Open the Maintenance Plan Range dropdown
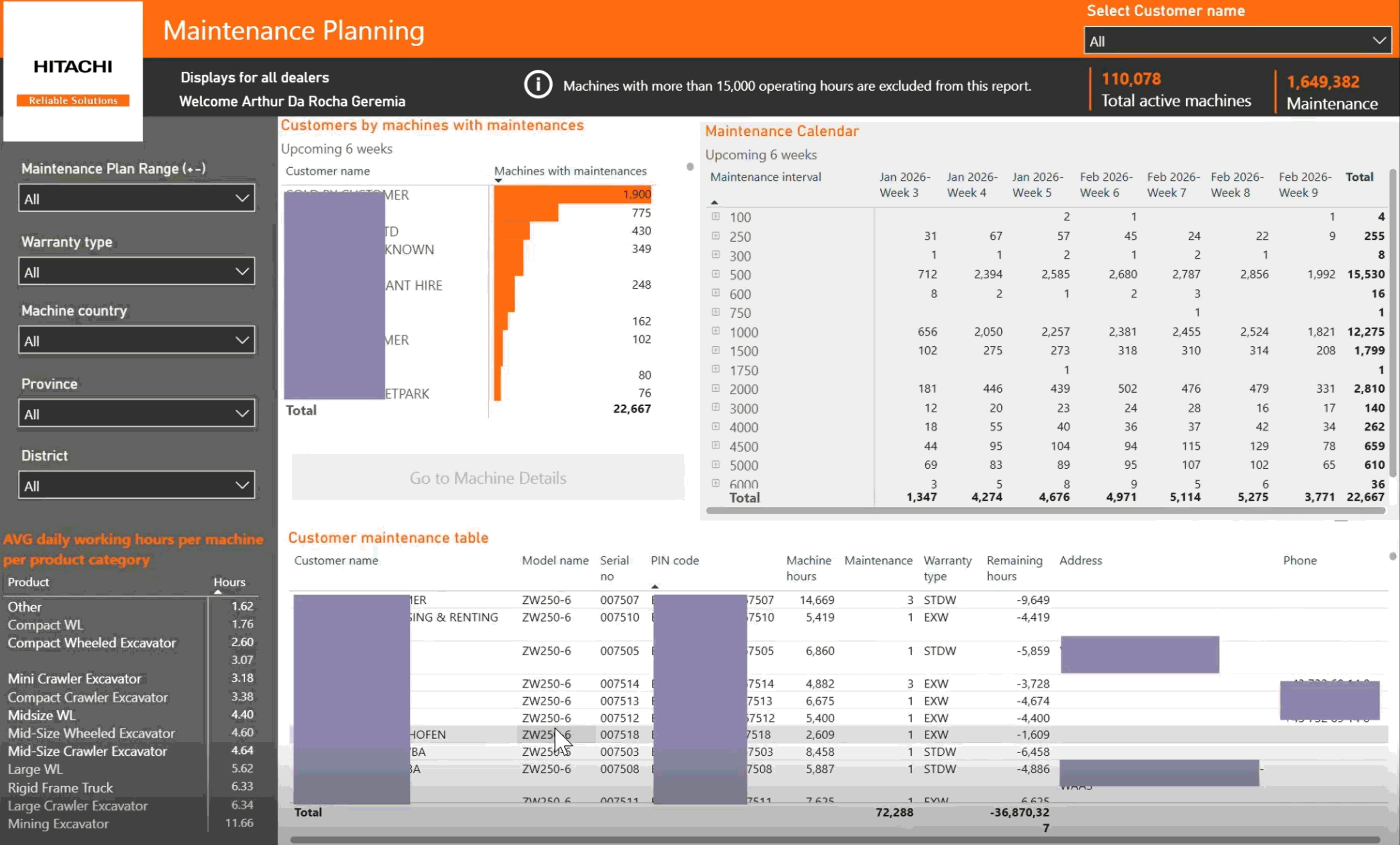The width and height of the screenshot is (1400, 845). (x=136, y=198)
